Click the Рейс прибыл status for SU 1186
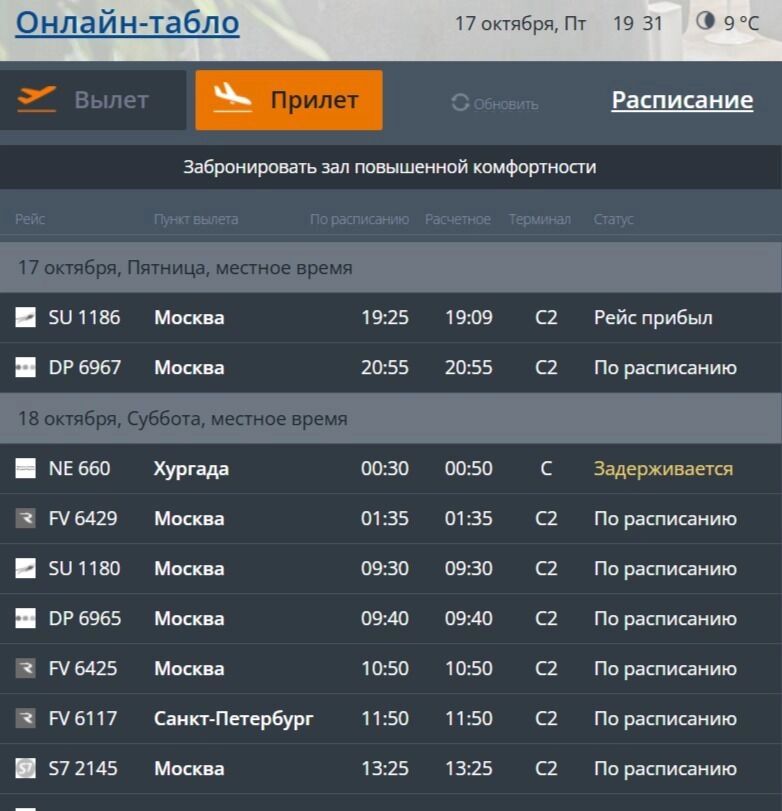The width and height of the screenshot is (782, 811). tap(653, 318)
